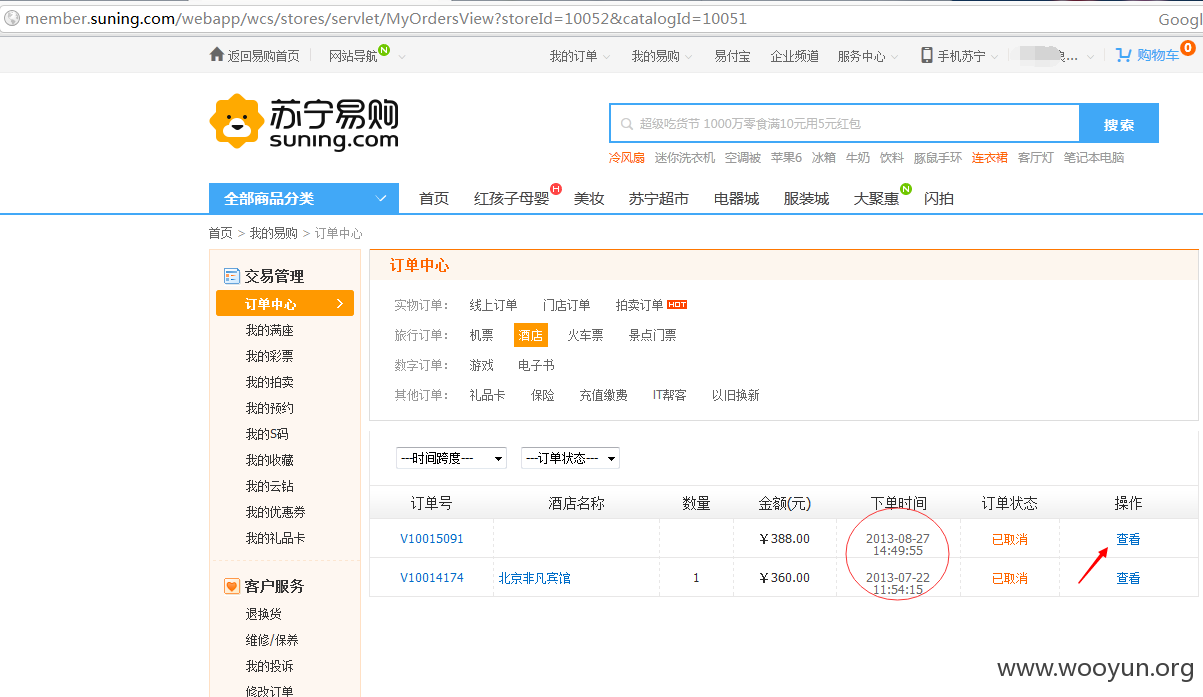The image size is (1203, 697).
Task: Open 美妆 navigation tab
Action: click(589, 198)
